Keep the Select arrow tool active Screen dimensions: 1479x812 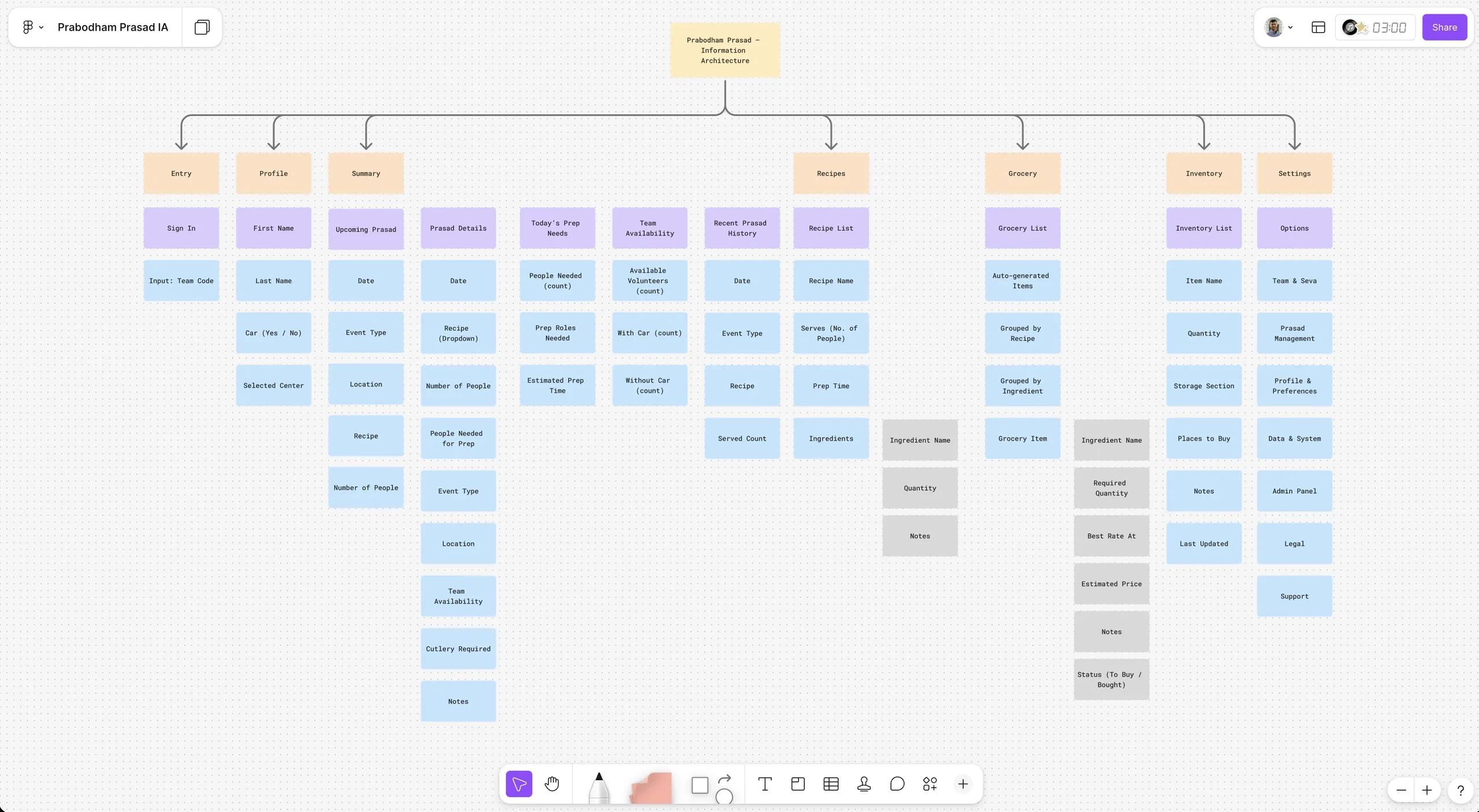pos(518,784)
